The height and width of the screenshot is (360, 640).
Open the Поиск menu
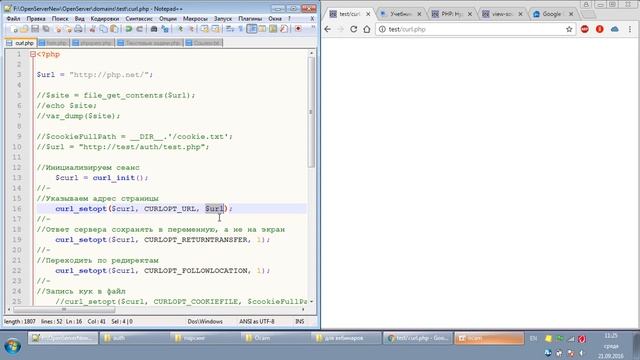pos(60,18)
